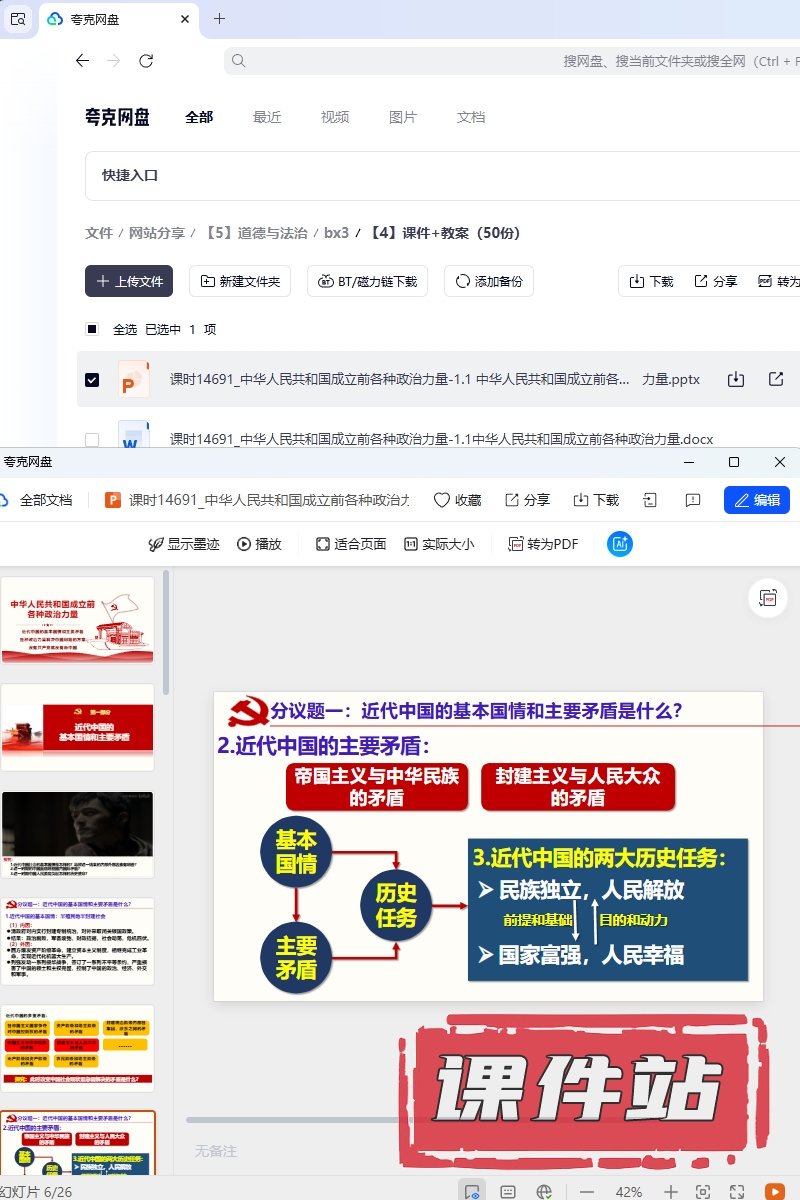Start slideshow with orange play icon
This screenshot has width=800, height=1200.
click(x=774, y=1191)
